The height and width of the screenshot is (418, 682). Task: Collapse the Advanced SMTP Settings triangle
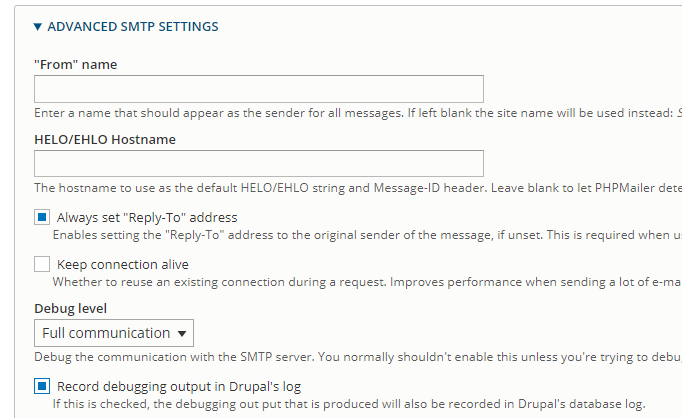pyautogui.click(x=38, y=27)
